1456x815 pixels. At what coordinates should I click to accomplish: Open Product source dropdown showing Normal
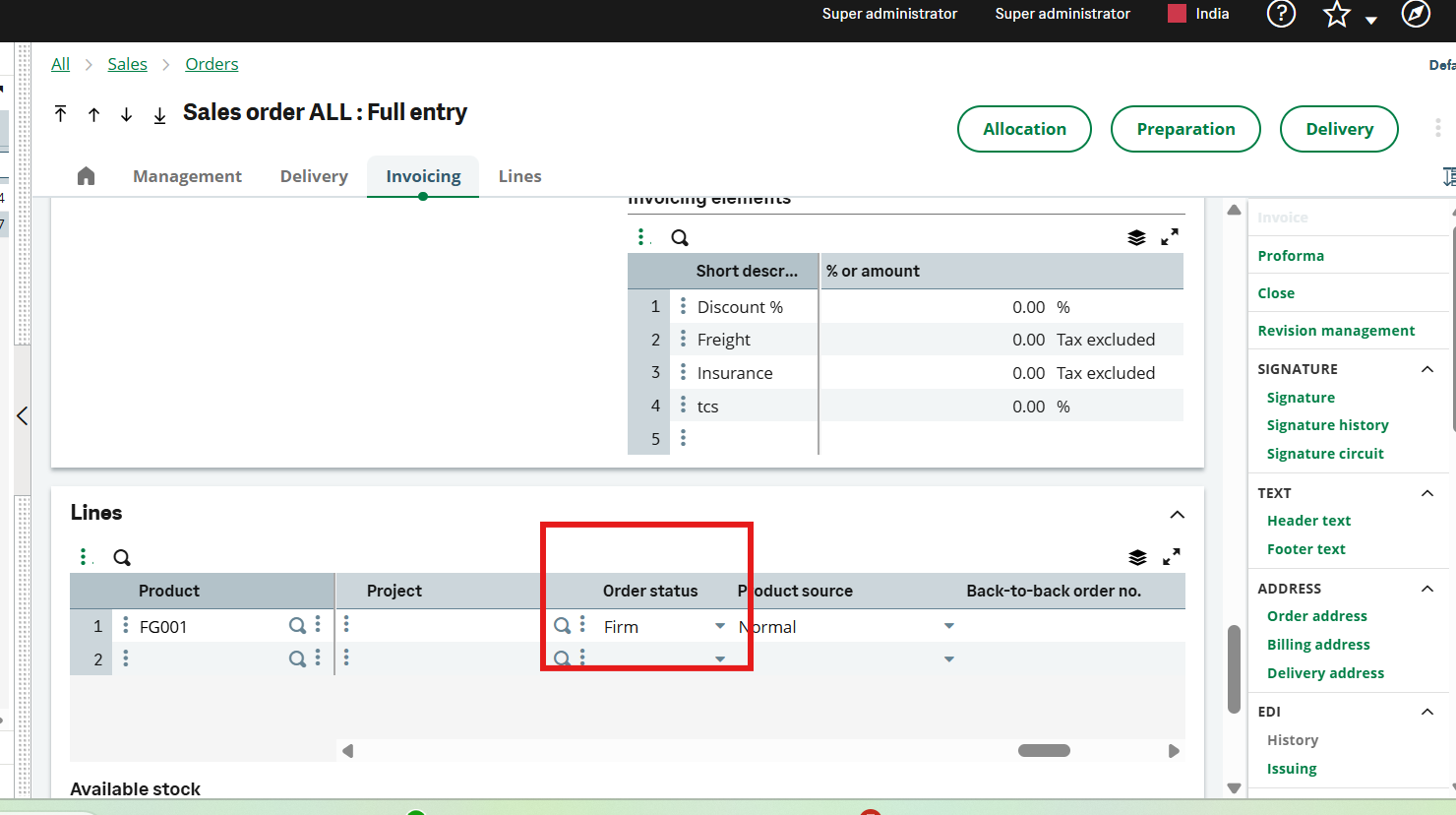948,626
